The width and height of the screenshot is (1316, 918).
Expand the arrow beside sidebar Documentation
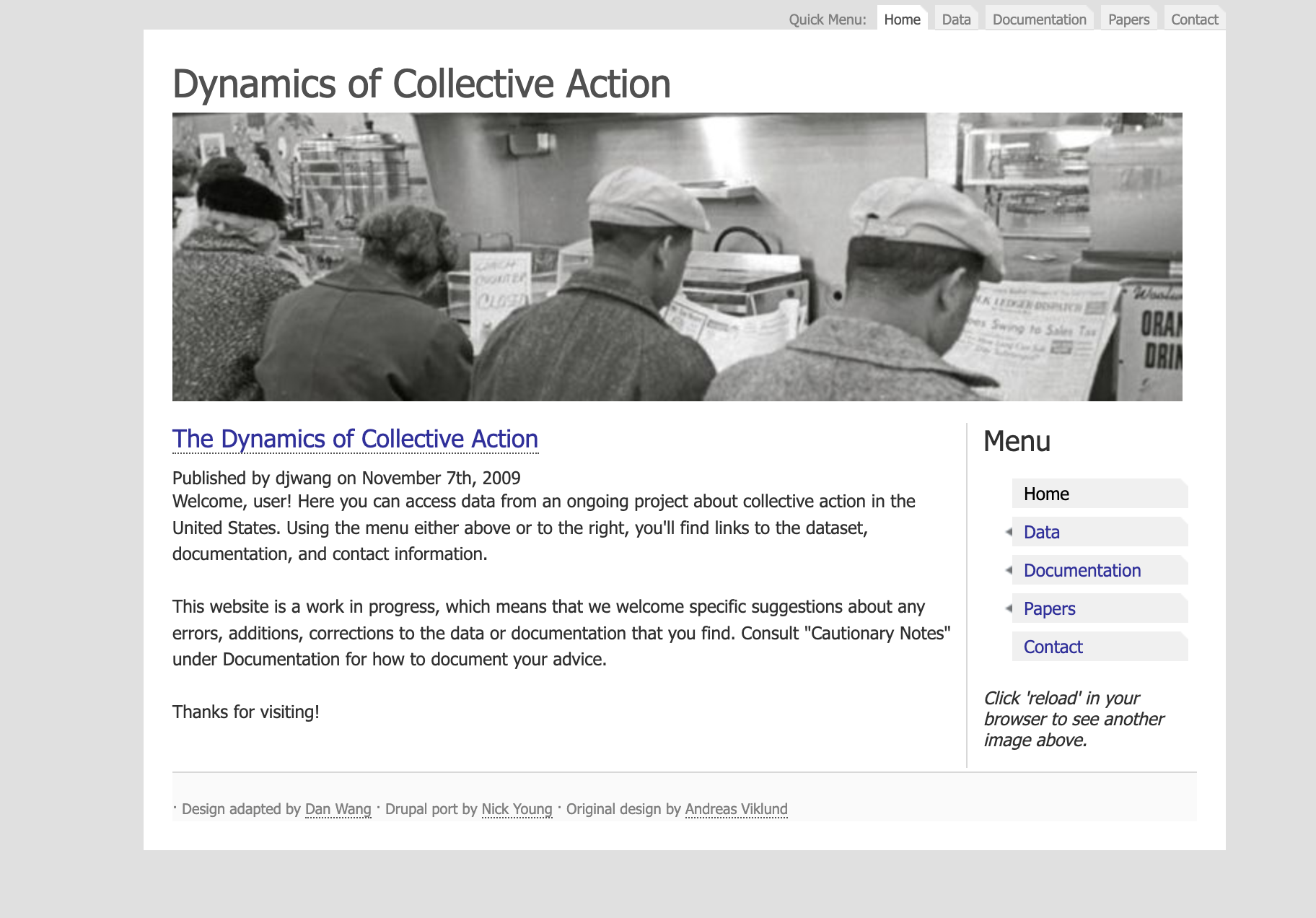click(1009, 570)
